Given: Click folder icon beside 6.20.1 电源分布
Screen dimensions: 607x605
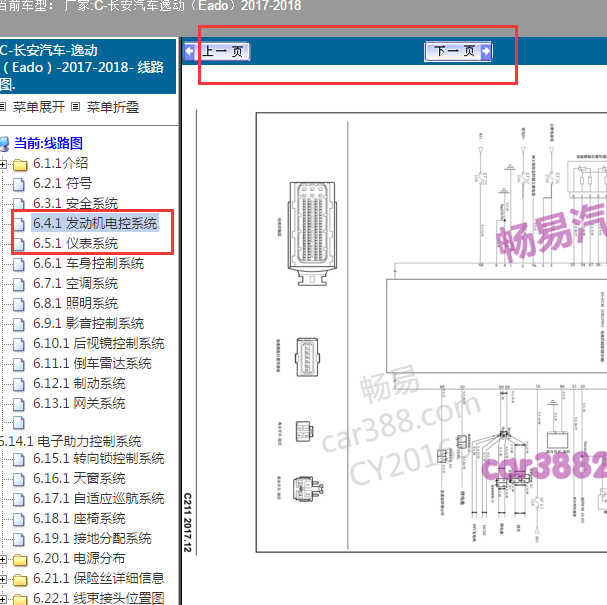Looking at the screenshot, I should [20, 560].
